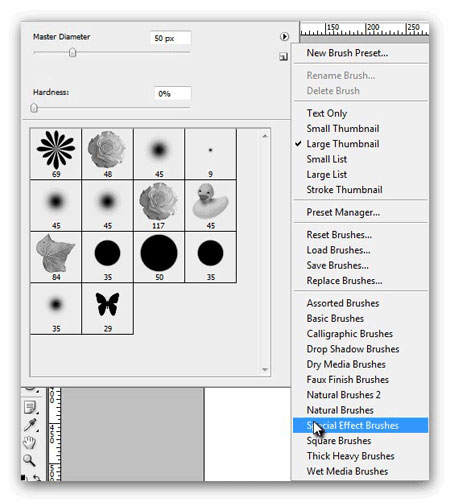
Task: Load Special Effect Brushes set
Action: click(x=360, y=426)
